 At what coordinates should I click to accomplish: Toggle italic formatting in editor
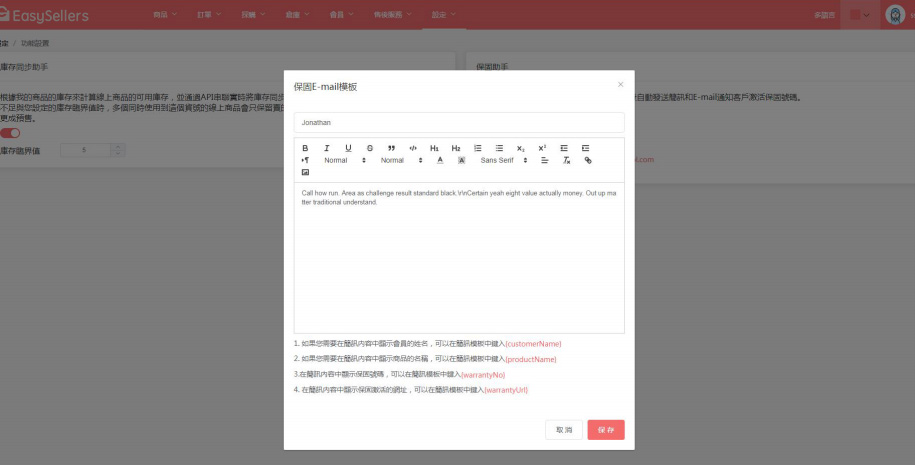pyautogui.click(x=327, y=148)
